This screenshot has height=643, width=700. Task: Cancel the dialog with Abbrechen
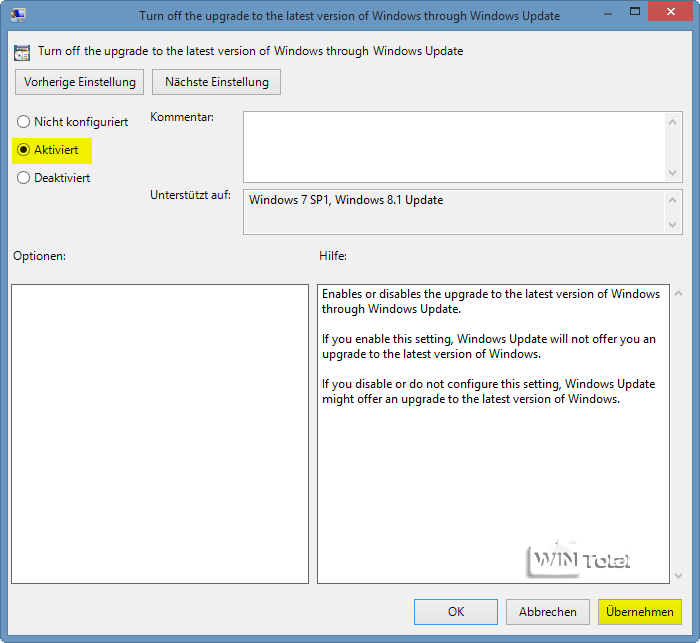click(x=548, y=612)
